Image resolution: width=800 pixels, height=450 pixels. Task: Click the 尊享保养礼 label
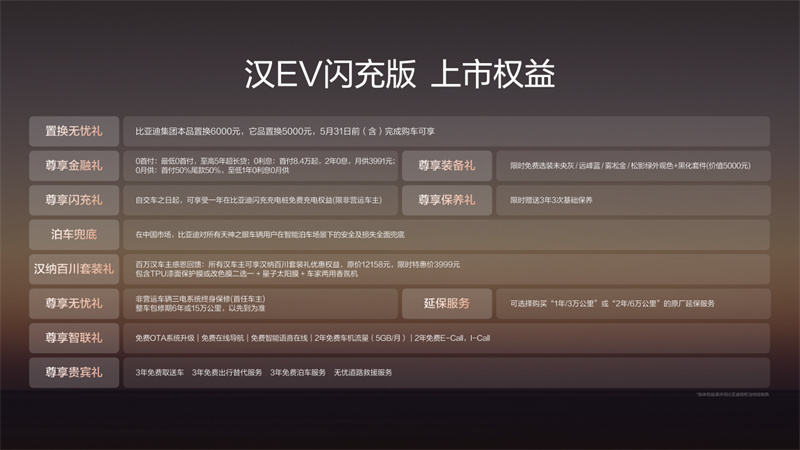point(446,199)
